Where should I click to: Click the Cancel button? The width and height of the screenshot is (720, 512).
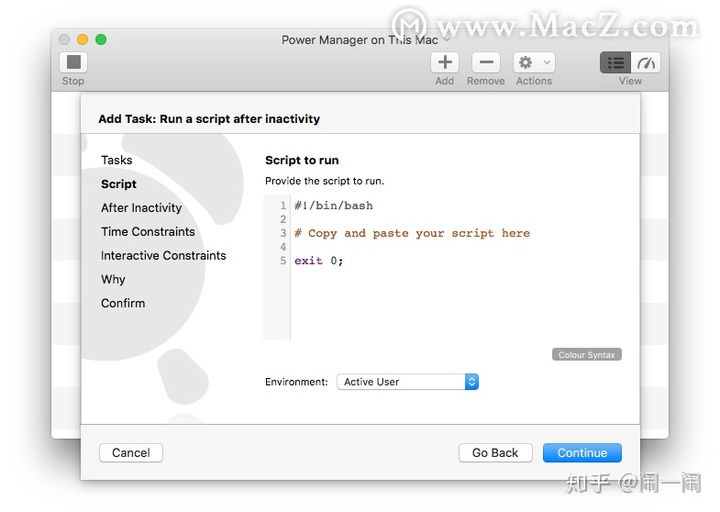pyautogui.click(x=131, y=453)
